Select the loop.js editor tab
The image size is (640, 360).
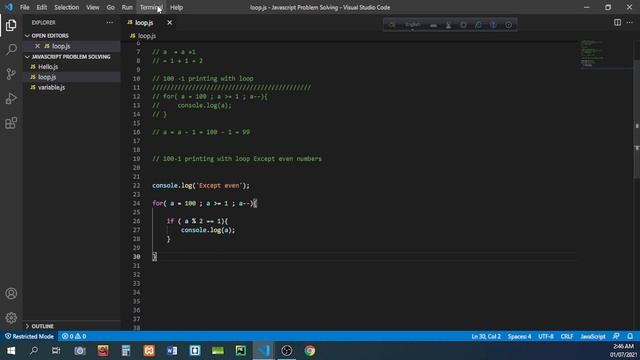144,22
